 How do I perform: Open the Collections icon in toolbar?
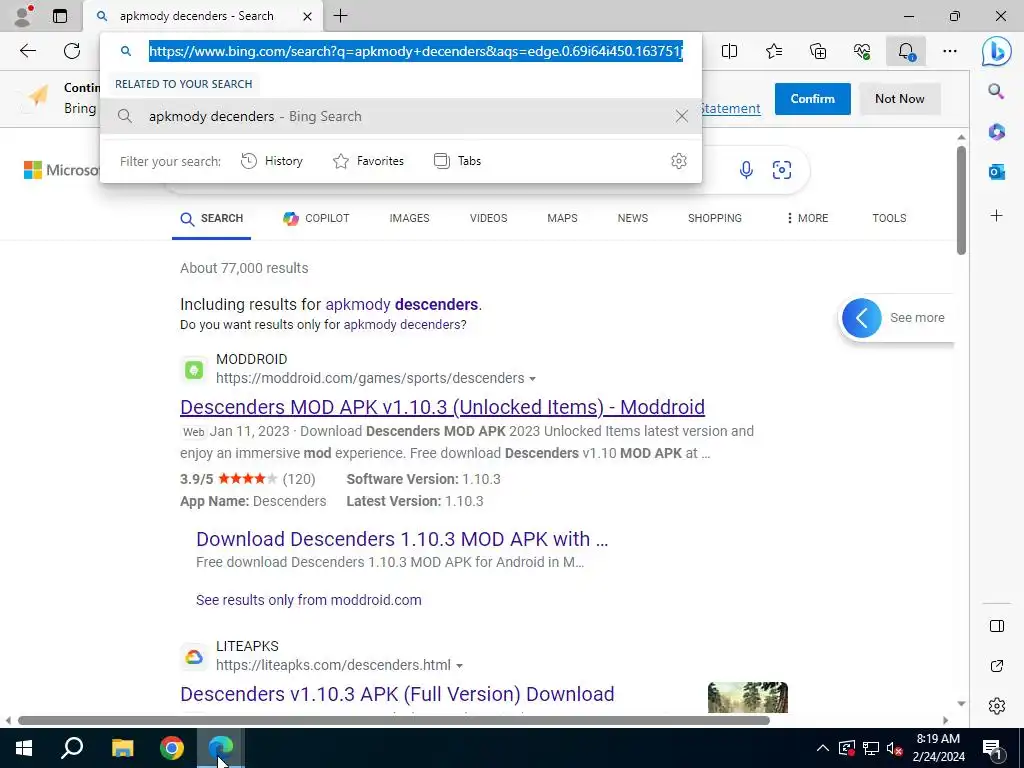point(818,51)
